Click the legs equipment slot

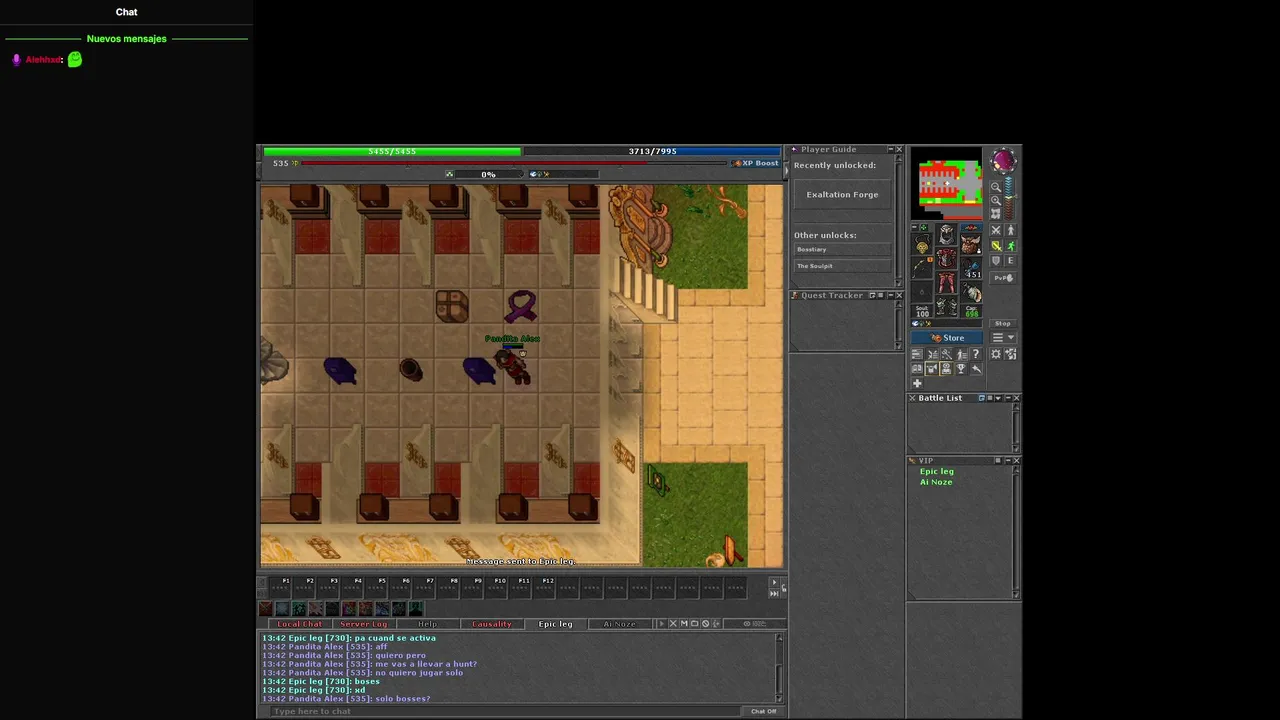point(946,281)
